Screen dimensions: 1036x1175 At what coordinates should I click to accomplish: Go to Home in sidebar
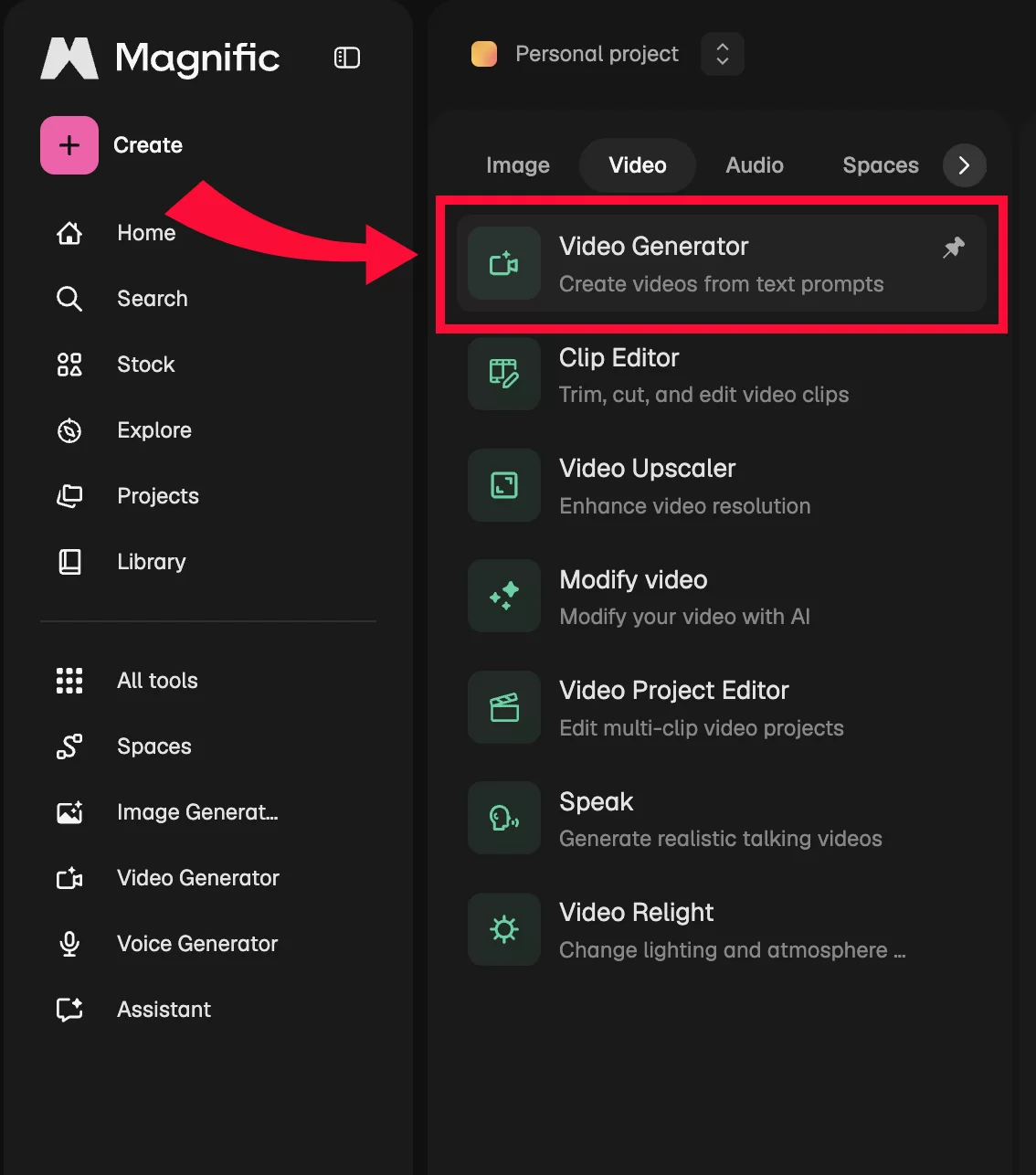(146, 233)
